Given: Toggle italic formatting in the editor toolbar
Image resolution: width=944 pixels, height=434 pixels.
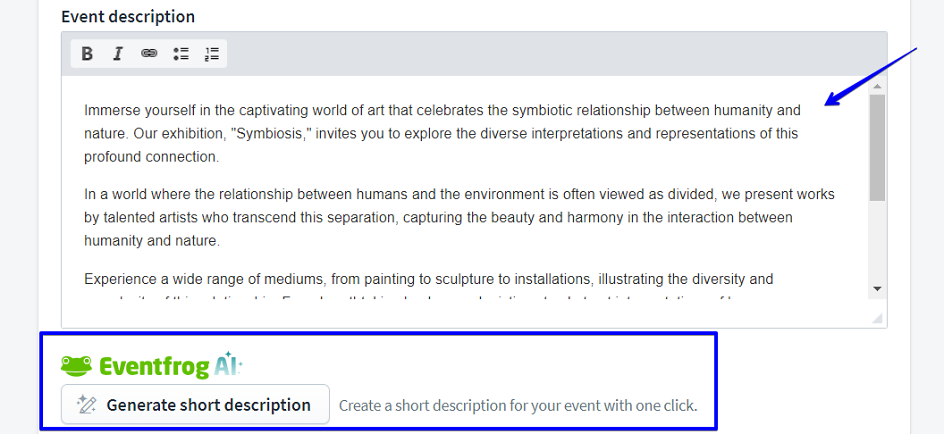Looking at the screenshot, I should point(118,54).
